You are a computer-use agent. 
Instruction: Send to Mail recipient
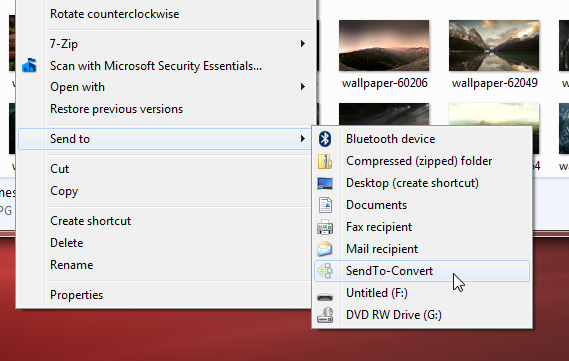[x=422, y=249]
